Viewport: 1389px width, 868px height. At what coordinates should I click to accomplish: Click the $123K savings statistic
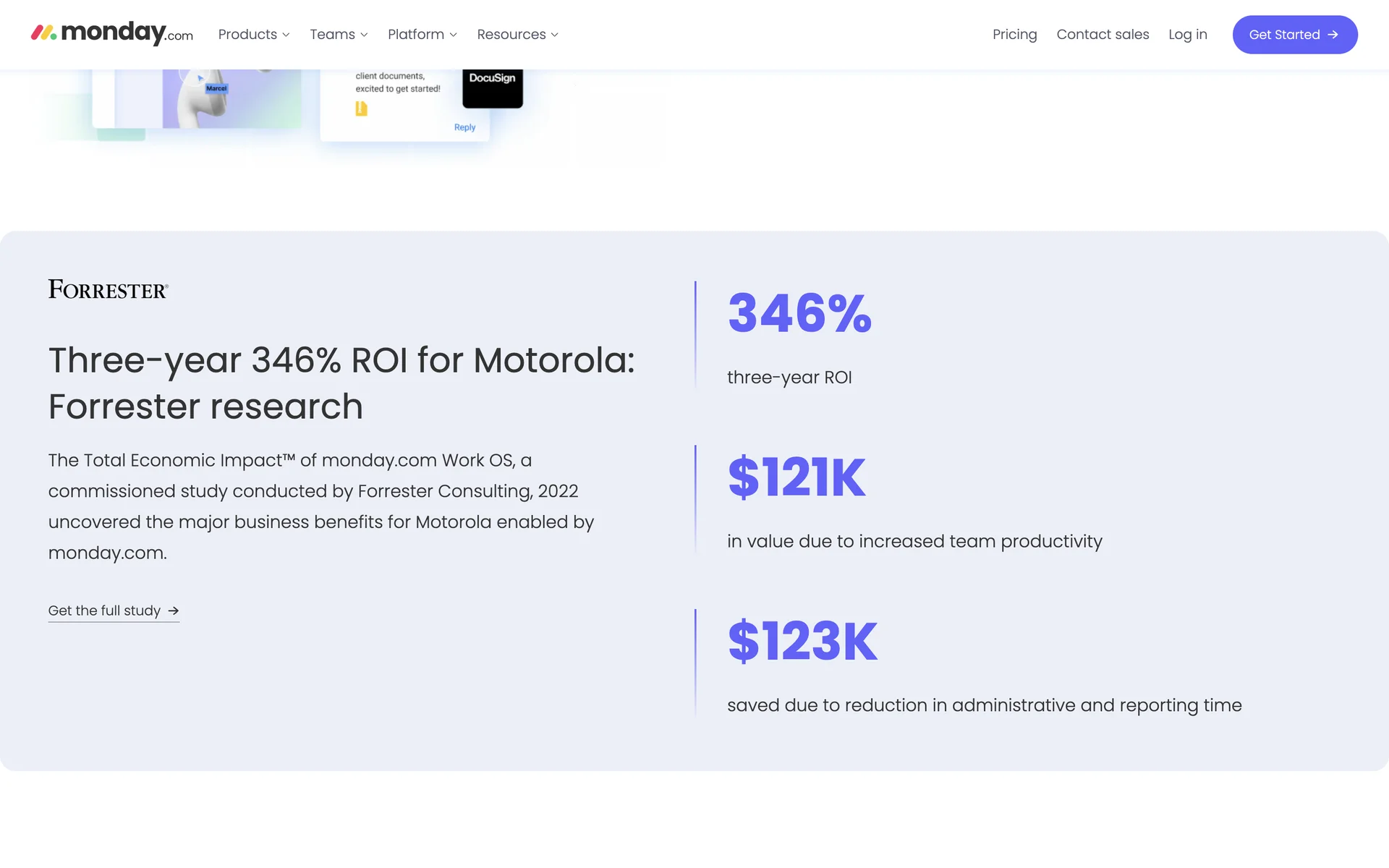click(x=802, y=642)
